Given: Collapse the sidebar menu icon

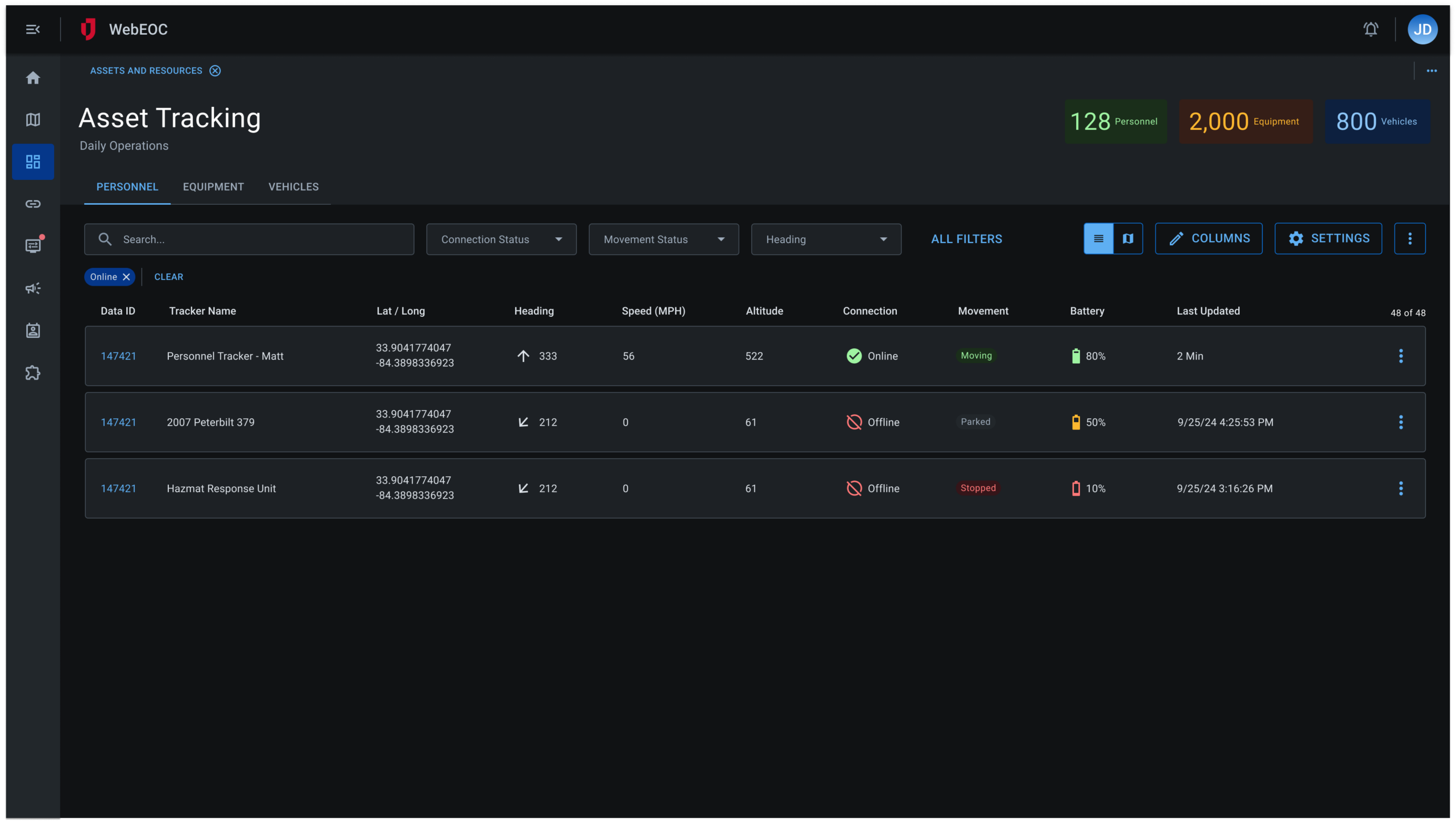Looking at the screenshot, I should pyautogui.click(x=33, y=29).
